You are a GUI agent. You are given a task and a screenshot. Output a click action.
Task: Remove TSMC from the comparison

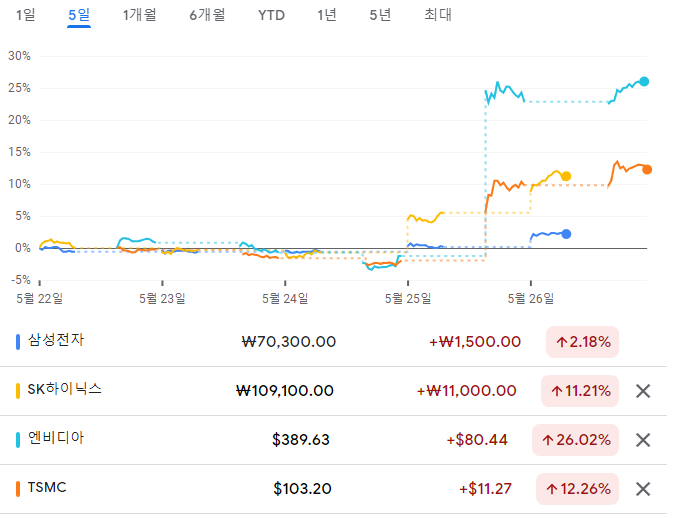pos(643,489)
